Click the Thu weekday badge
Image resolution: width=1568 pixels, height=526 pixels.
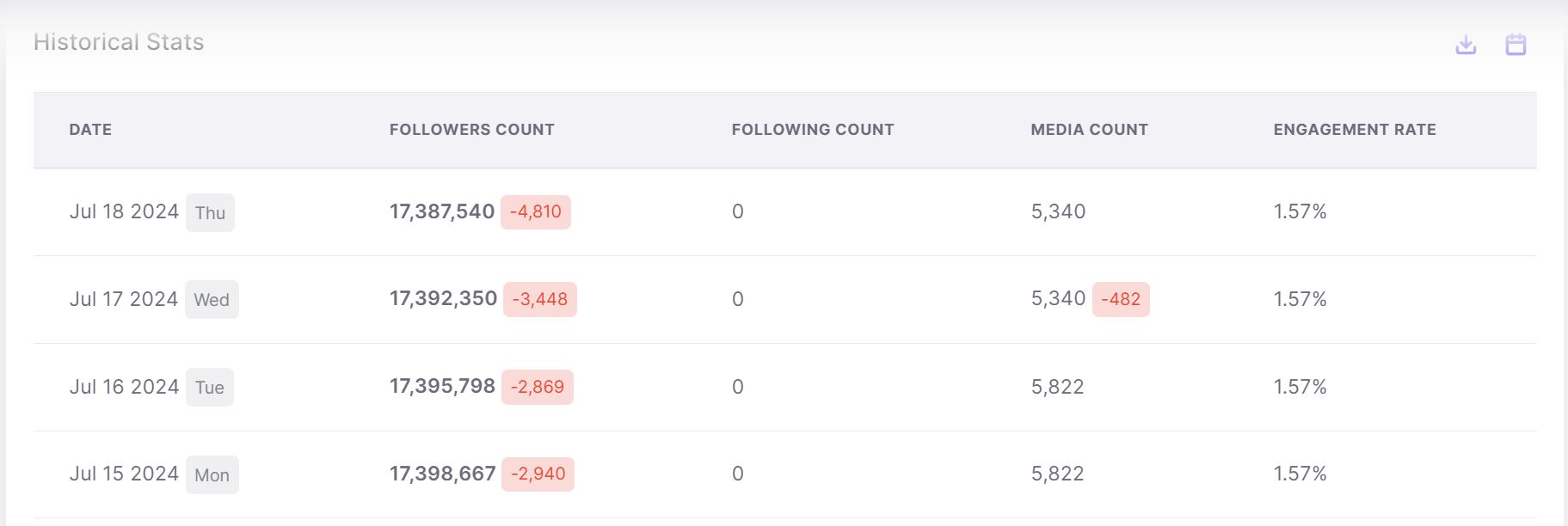point(210,213)
